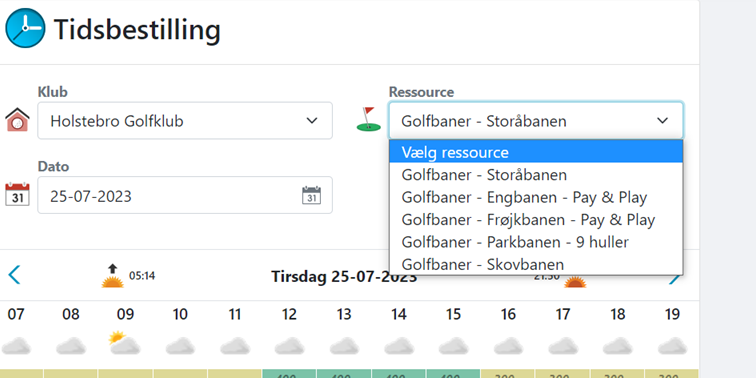Choose 'Golfbaner - Parkbanen - 9 huller'
The height and width of the screenshot is (378, 756).
[x=536, y=242]
